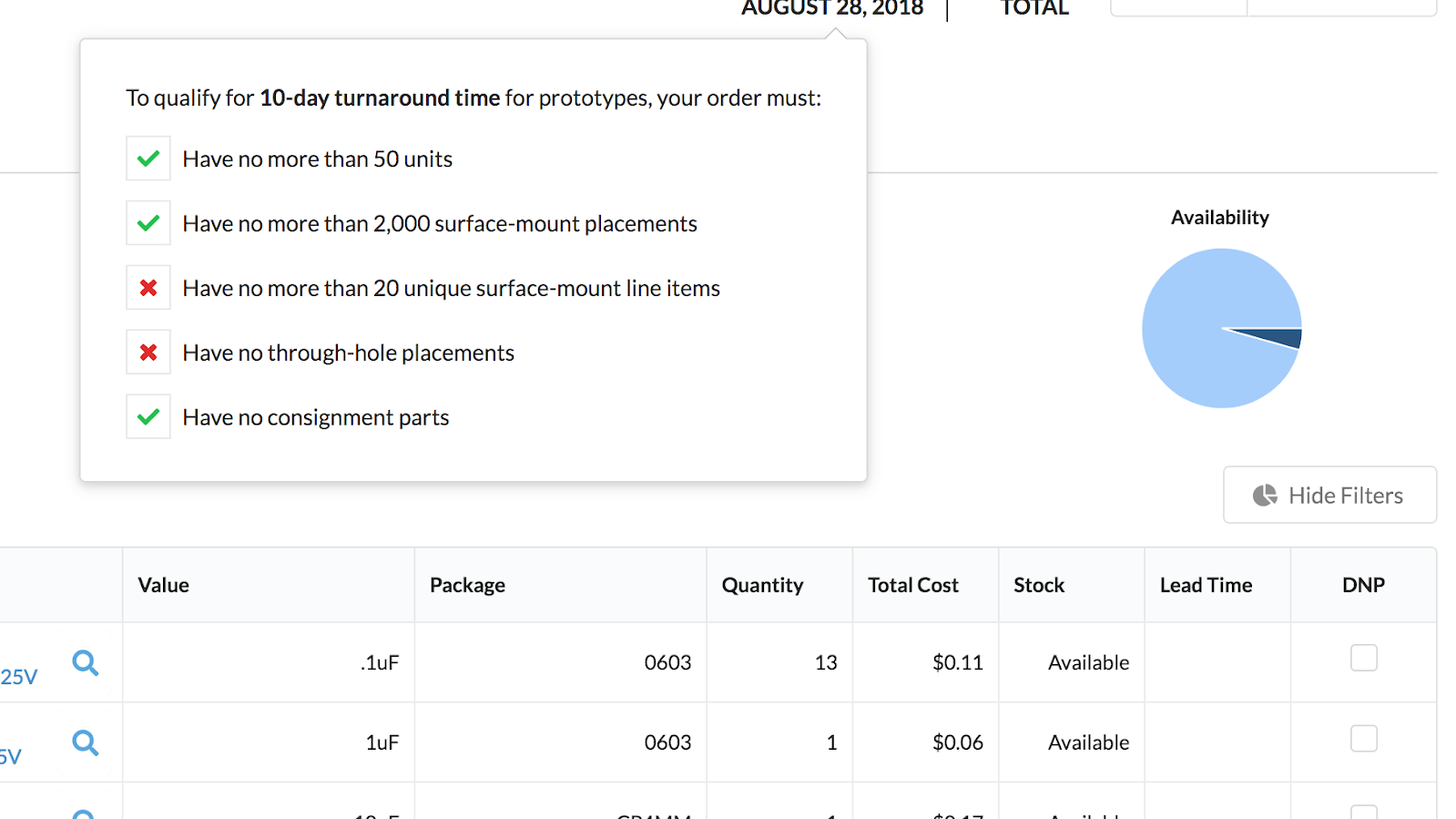Sort by the Package column header
This screenshot has width=1456, height=819.
[x=467, y=585]
